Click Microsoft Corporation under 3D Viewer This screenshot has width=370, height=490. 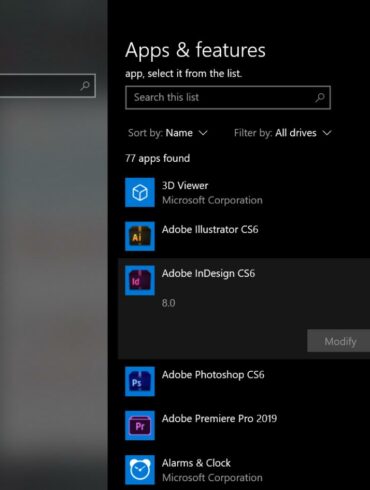212,200
